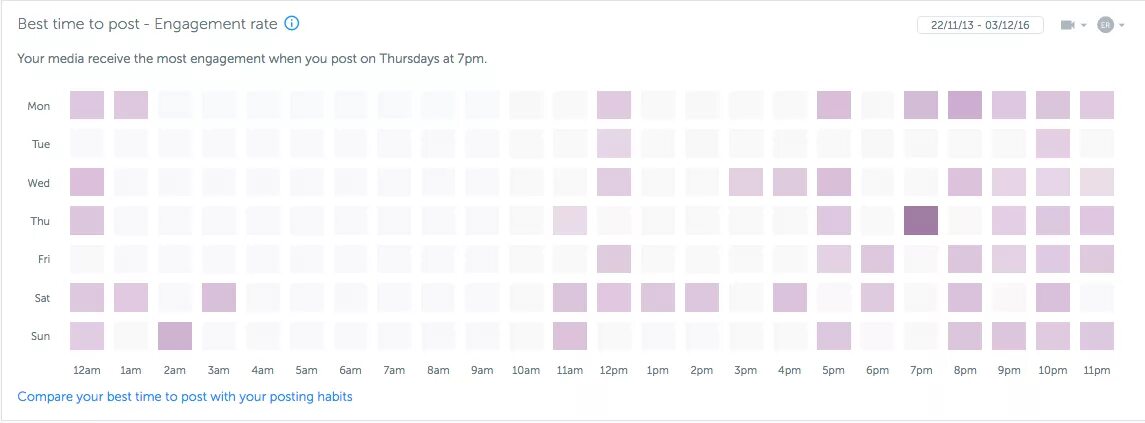The height and width of the screenshot is (423, 1145).
Task: Open the compare best time with posting habits link
Action: click(185, 397)
